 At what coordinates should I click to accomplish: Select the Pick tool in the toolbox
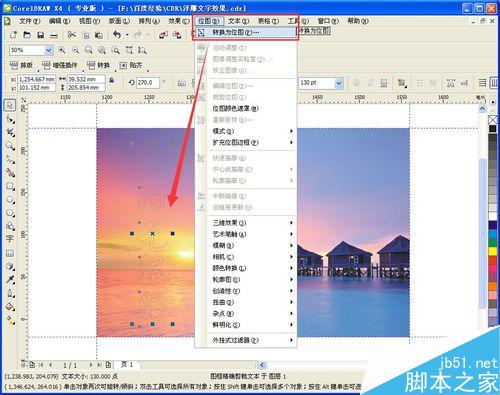pos(10,105)
